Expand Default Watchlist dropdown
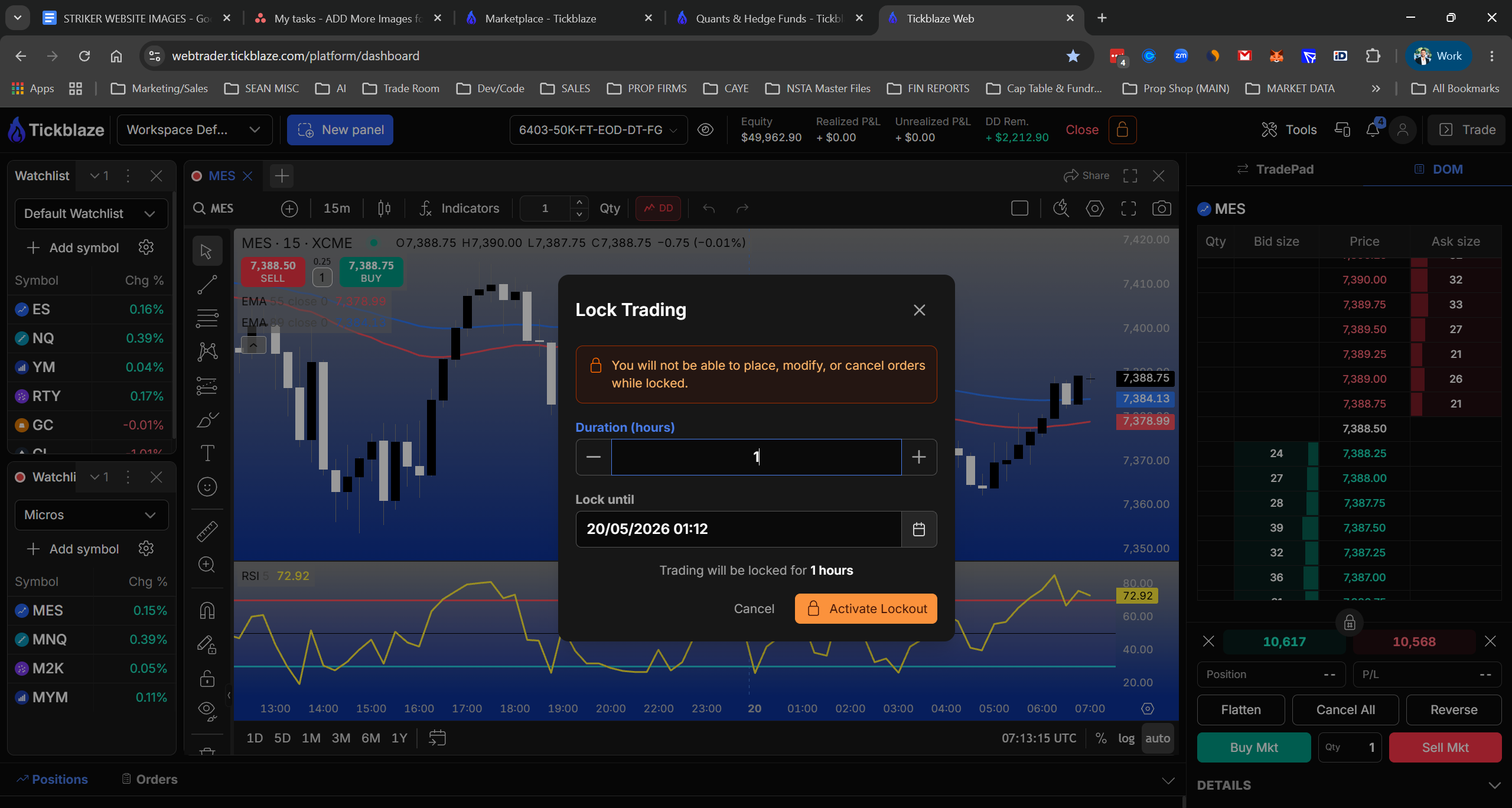 [92, 214]
